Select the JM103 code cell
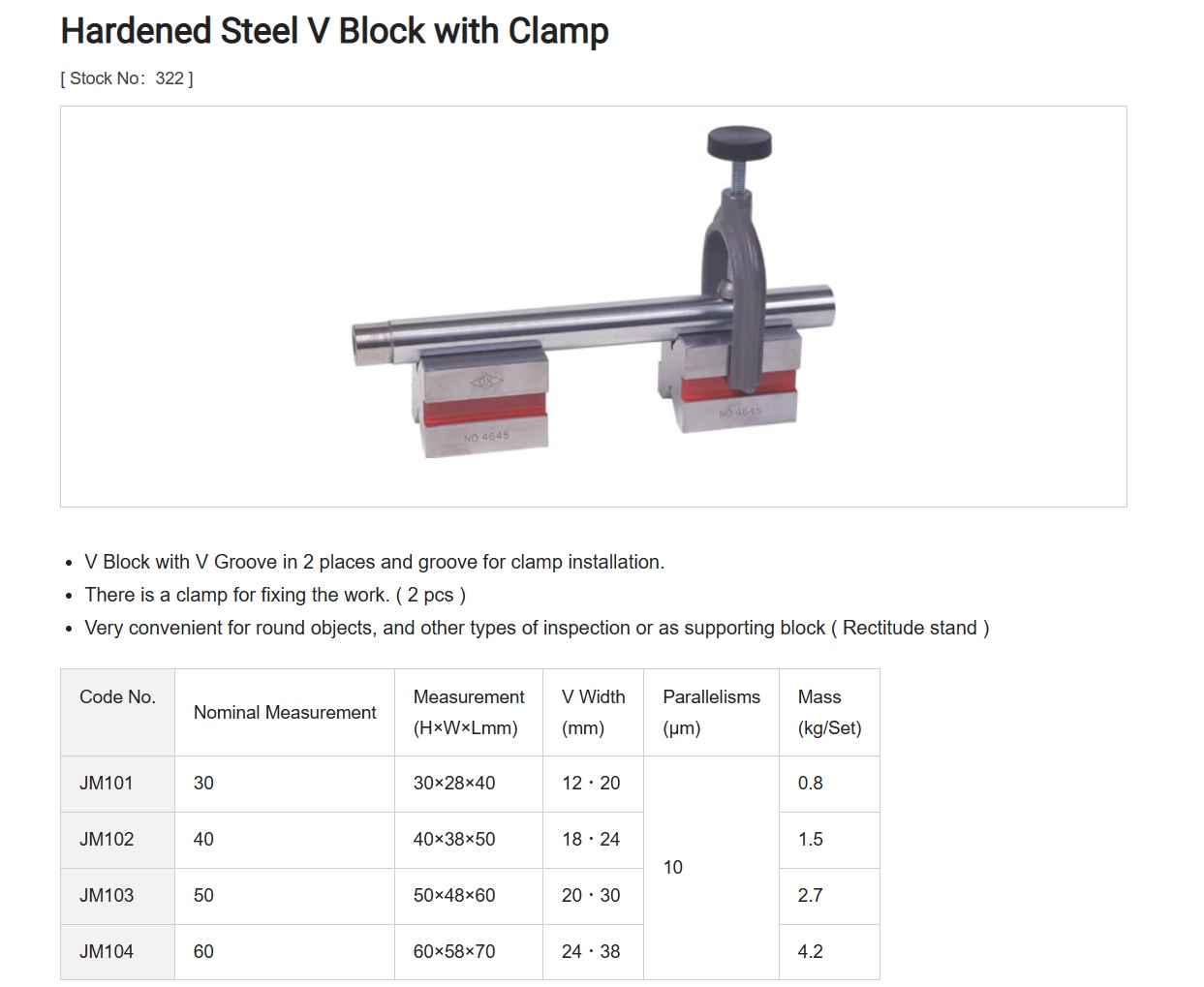 117,896
